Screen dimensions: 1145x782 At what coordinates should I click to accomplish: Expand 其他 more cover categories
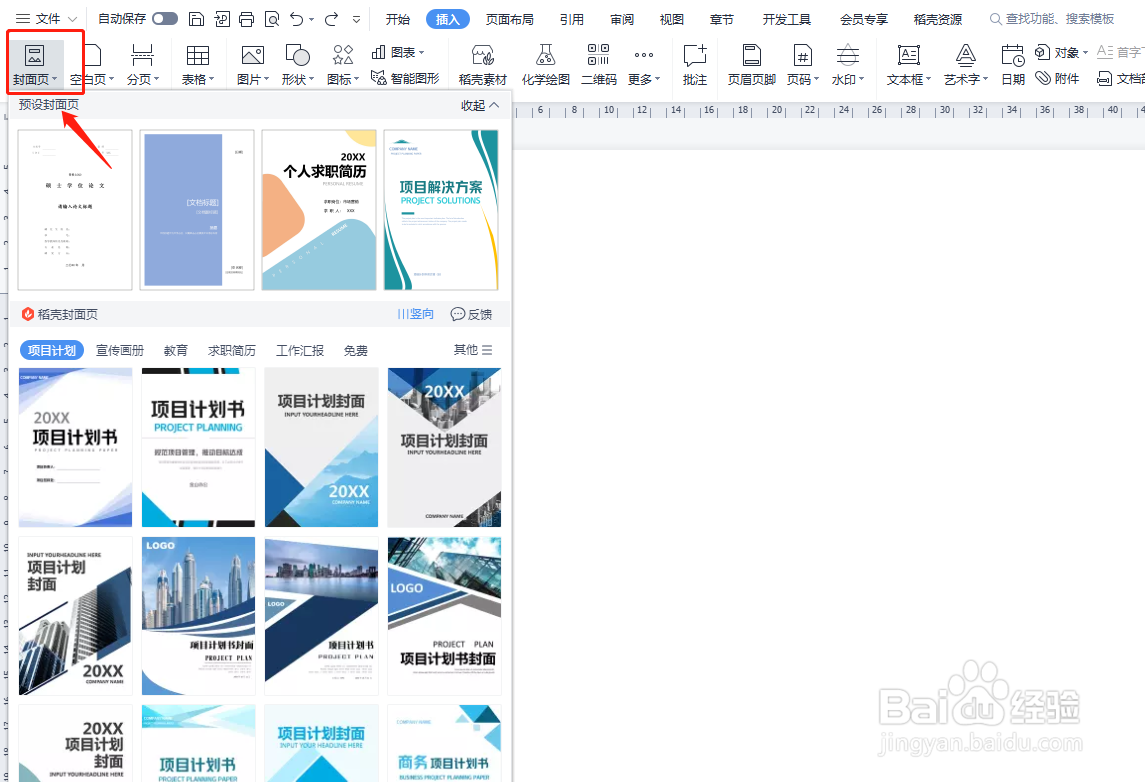(x=473, y=350)
